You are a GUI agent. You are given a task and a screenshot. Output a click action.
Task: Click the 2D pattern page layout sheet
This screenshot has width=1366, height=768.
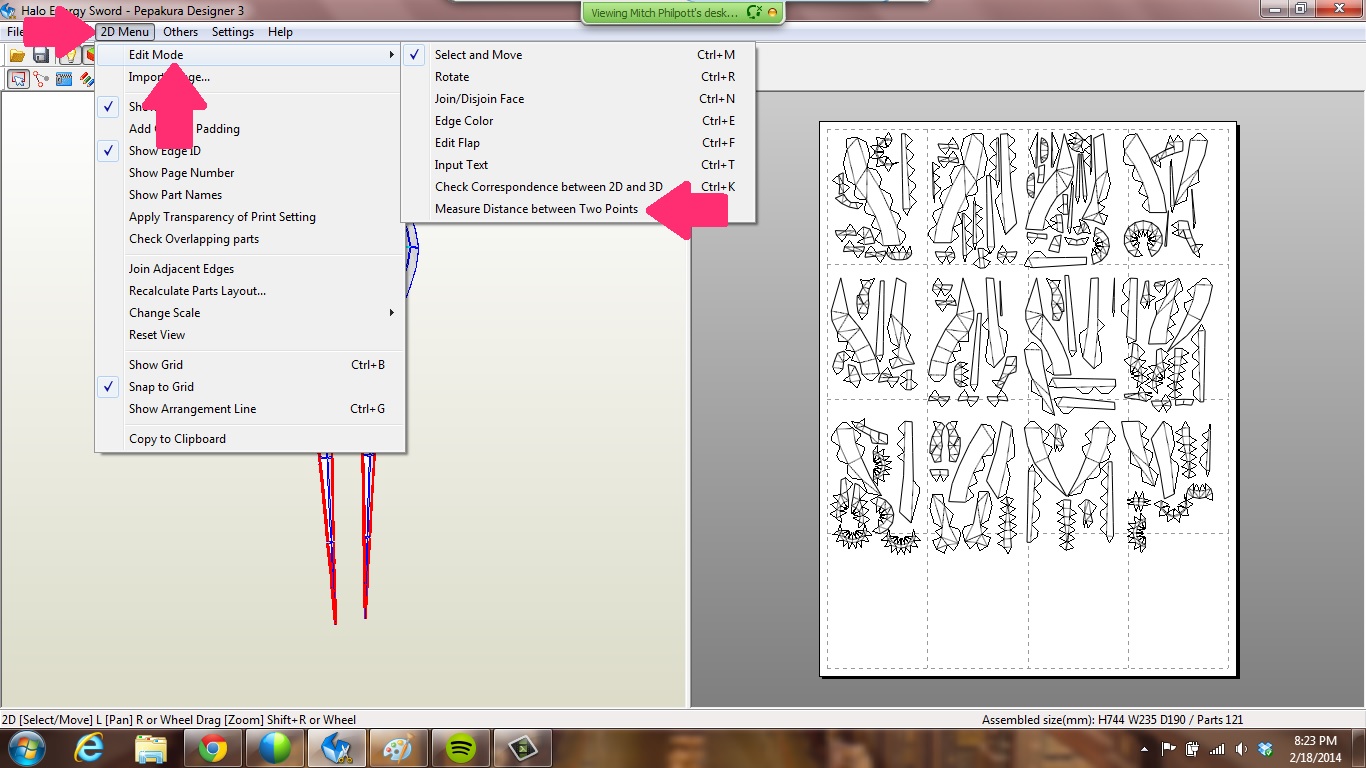point(1028,398)
